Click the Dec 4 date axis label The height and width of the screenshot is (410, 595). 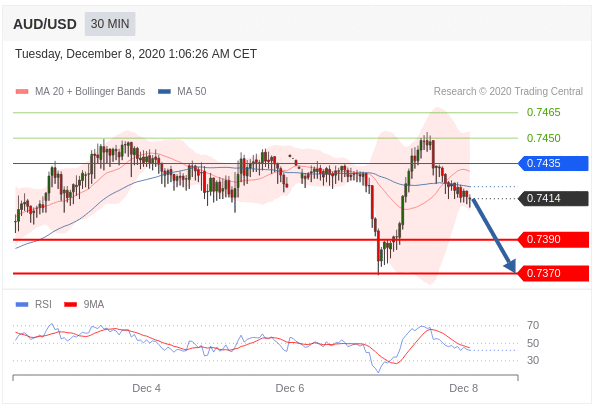(x=146, y=388)
